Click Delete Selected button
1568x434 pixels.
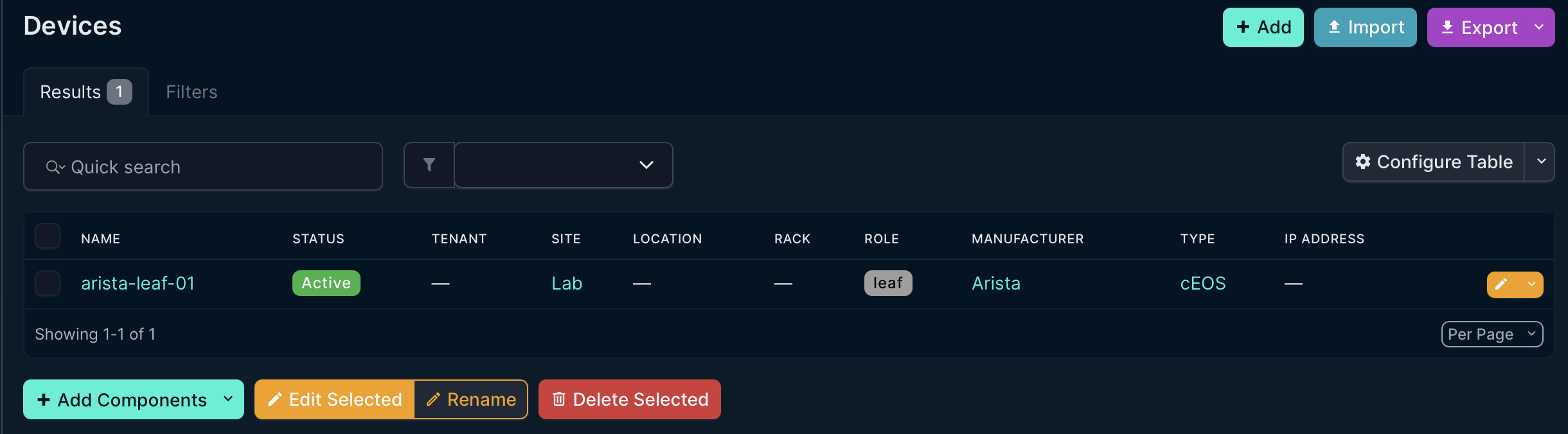pos(630,399)
